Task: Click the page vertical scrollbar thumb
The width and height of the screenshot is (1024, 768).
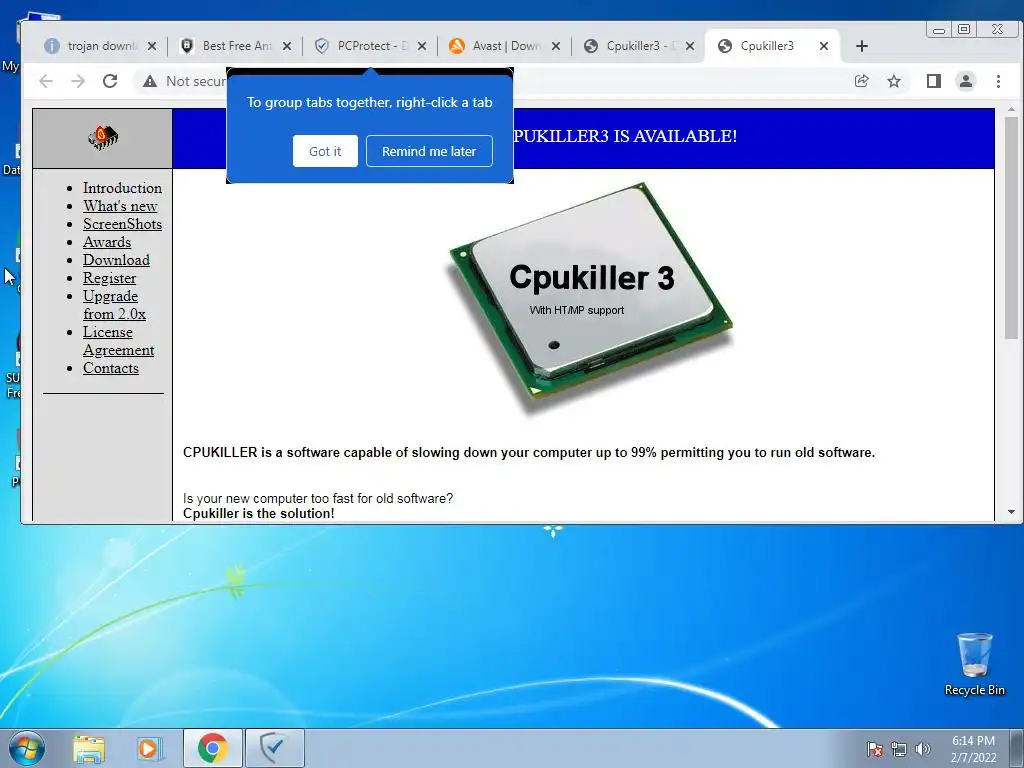Action: [x=1012, y=227]
